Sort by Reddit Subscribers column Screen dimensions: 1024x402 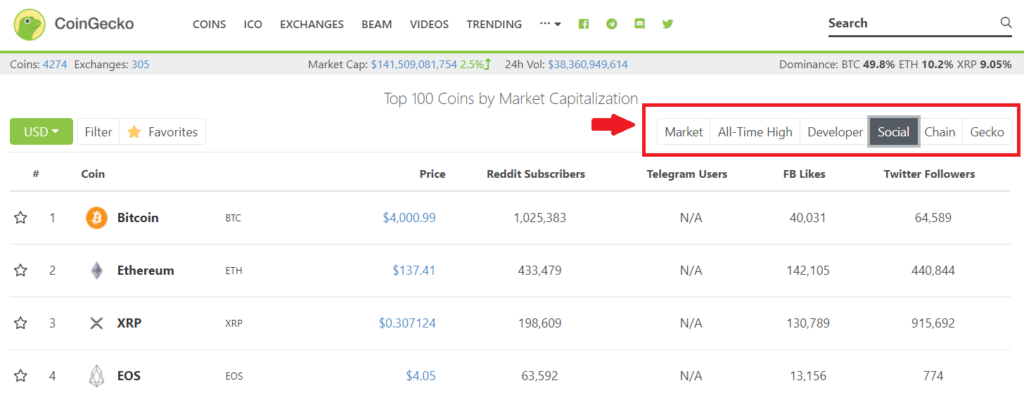point(536,174)
